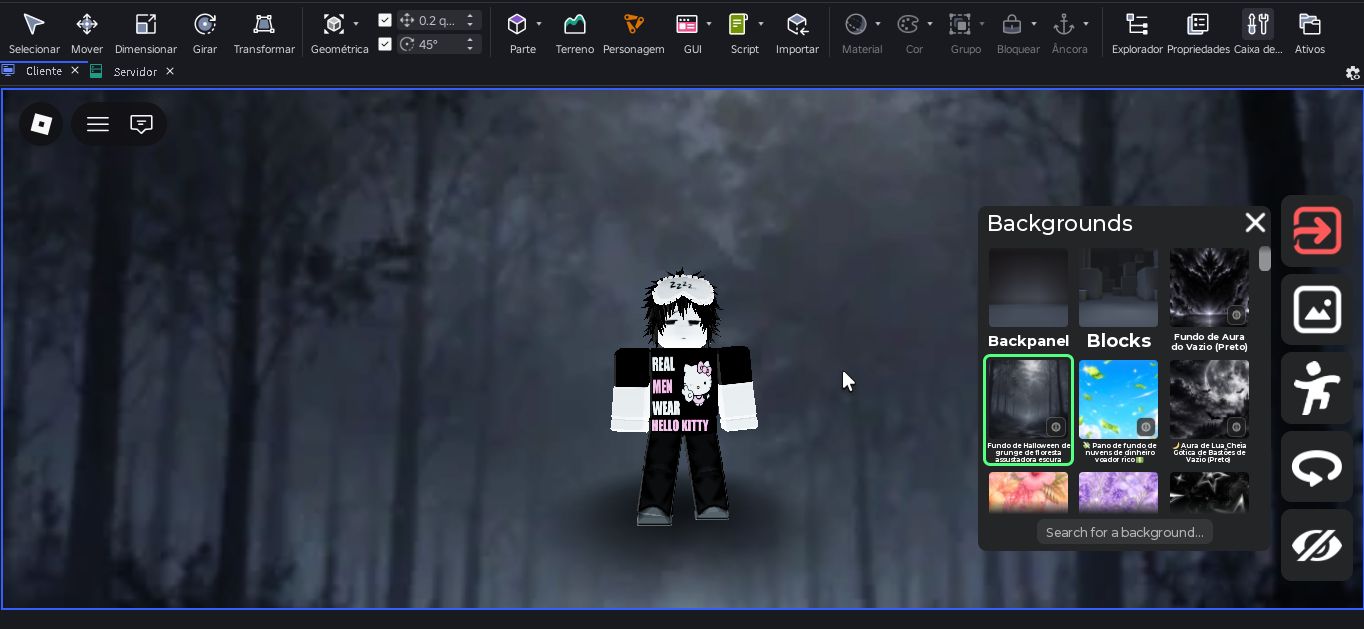Click the GUI icon
The width and height of the screenshot is (1364, 629).
pos(687,24)
